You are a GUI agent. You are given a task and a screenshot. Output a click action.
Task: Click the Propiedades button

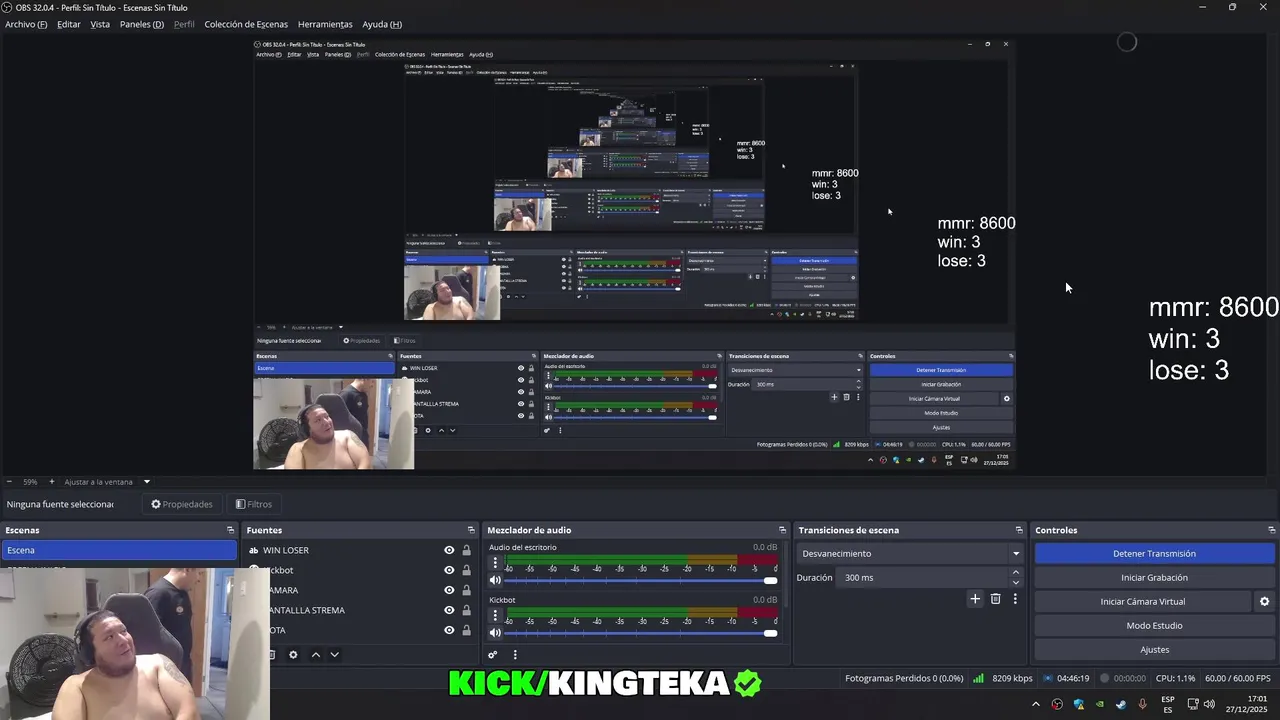point(181,504)
